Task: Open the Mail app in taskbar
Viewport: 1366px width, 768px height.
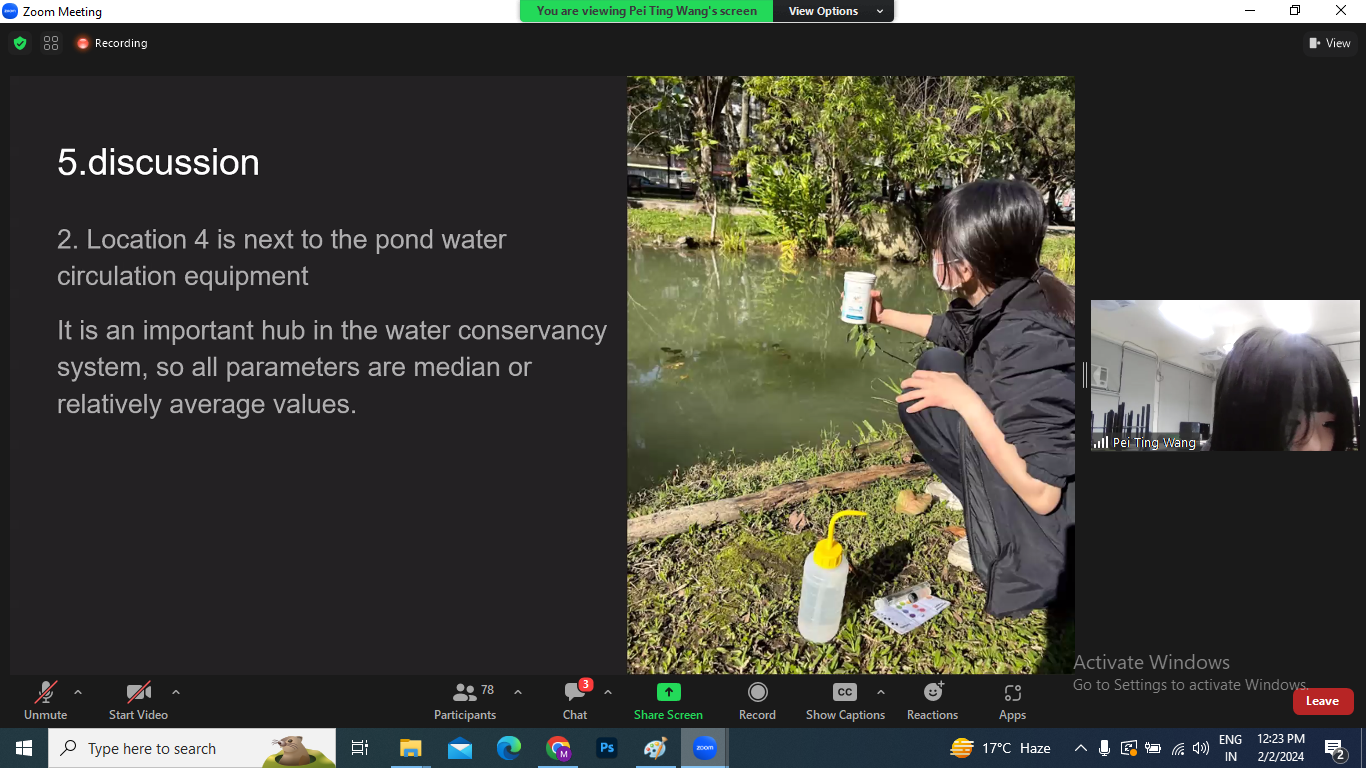Action: coord(460,748)
